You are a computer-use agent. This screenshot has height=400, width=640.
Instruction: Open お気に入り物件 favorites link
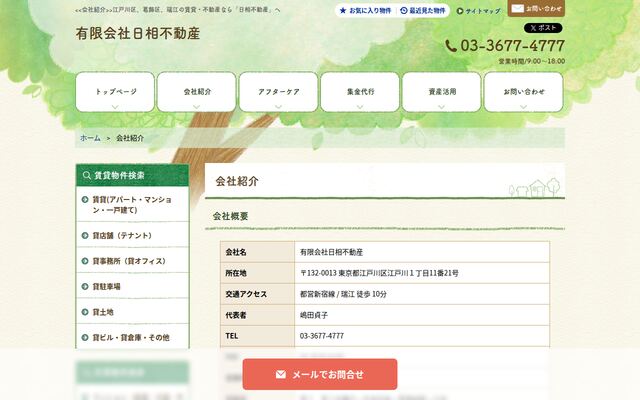point(365,11)
